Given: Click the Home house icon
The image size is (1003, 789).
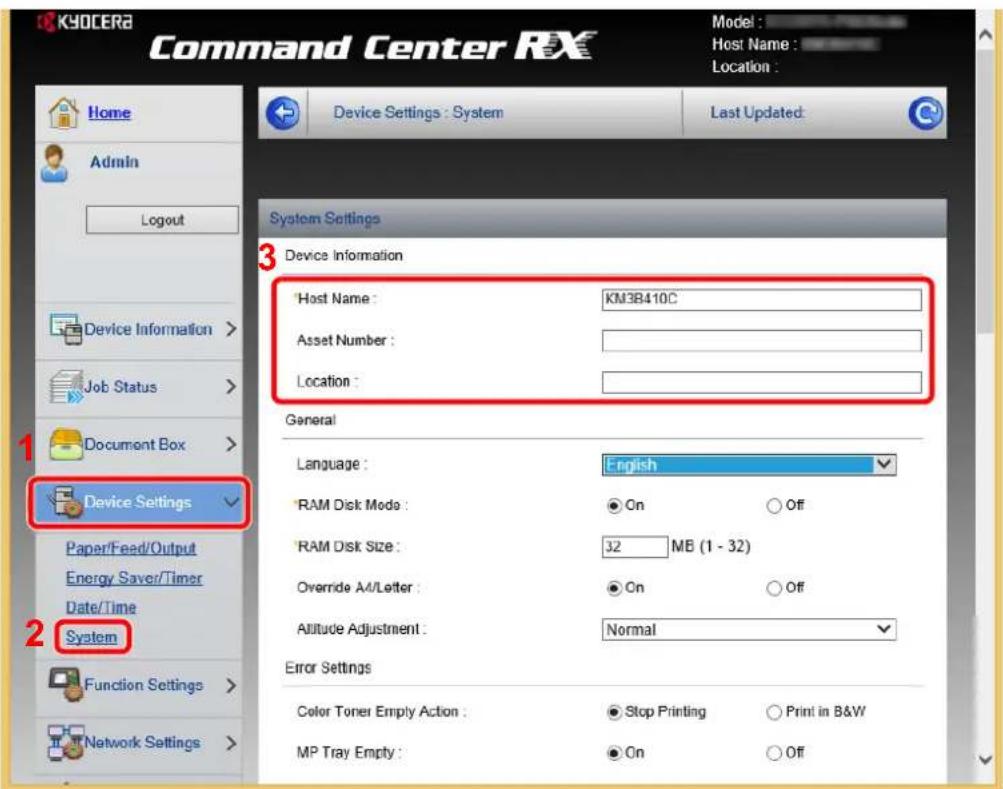Looking at the screenshot, I should [x=63, y=113].
